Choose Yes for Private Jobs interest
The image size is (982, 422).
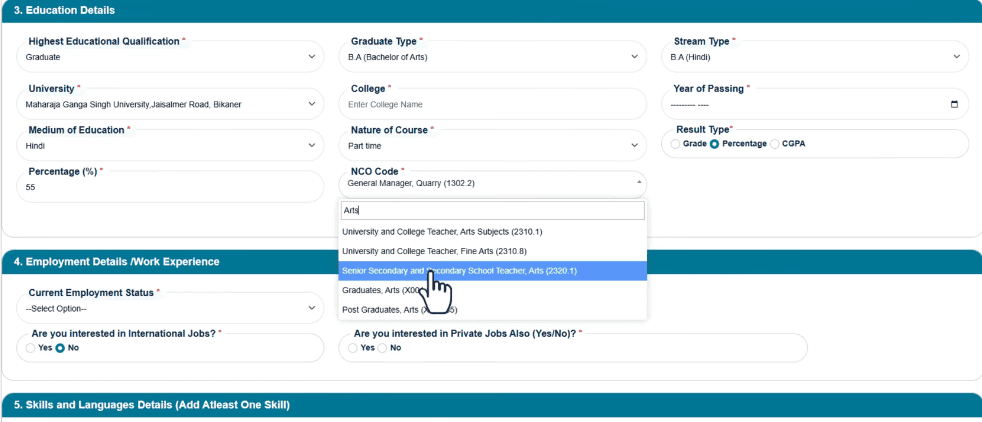click(x=353, y=348)
